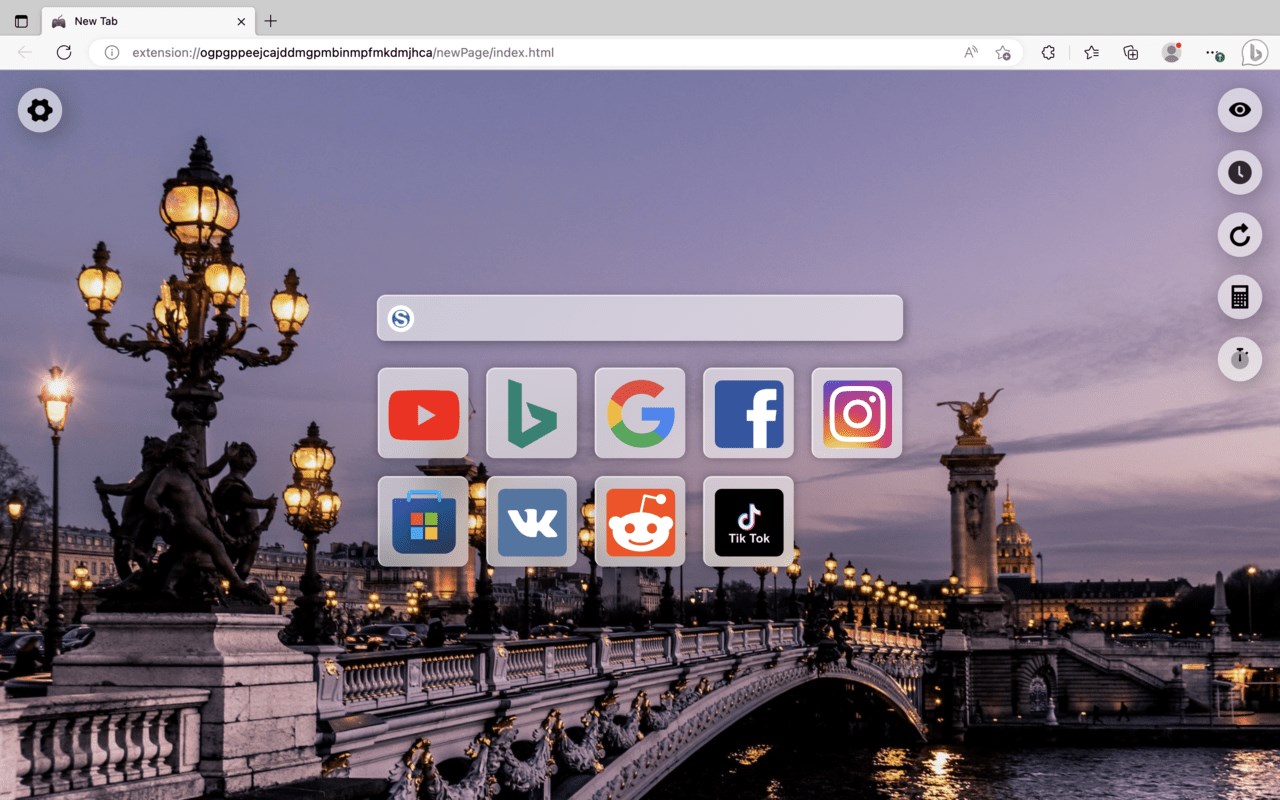Open the Extensions puzzle icon
1280x800 pixels.
1048,52
